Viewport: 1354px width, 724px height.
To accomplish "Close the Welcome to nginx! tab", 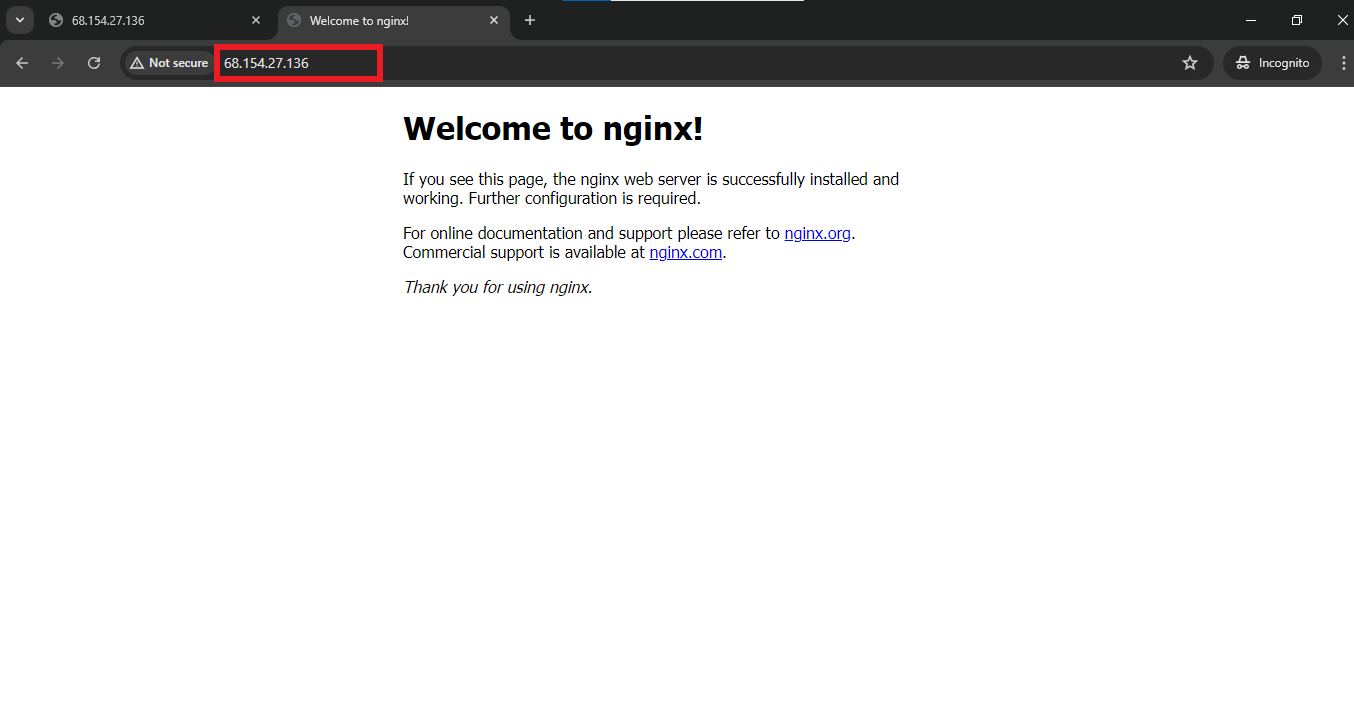I will pos(494,20).
